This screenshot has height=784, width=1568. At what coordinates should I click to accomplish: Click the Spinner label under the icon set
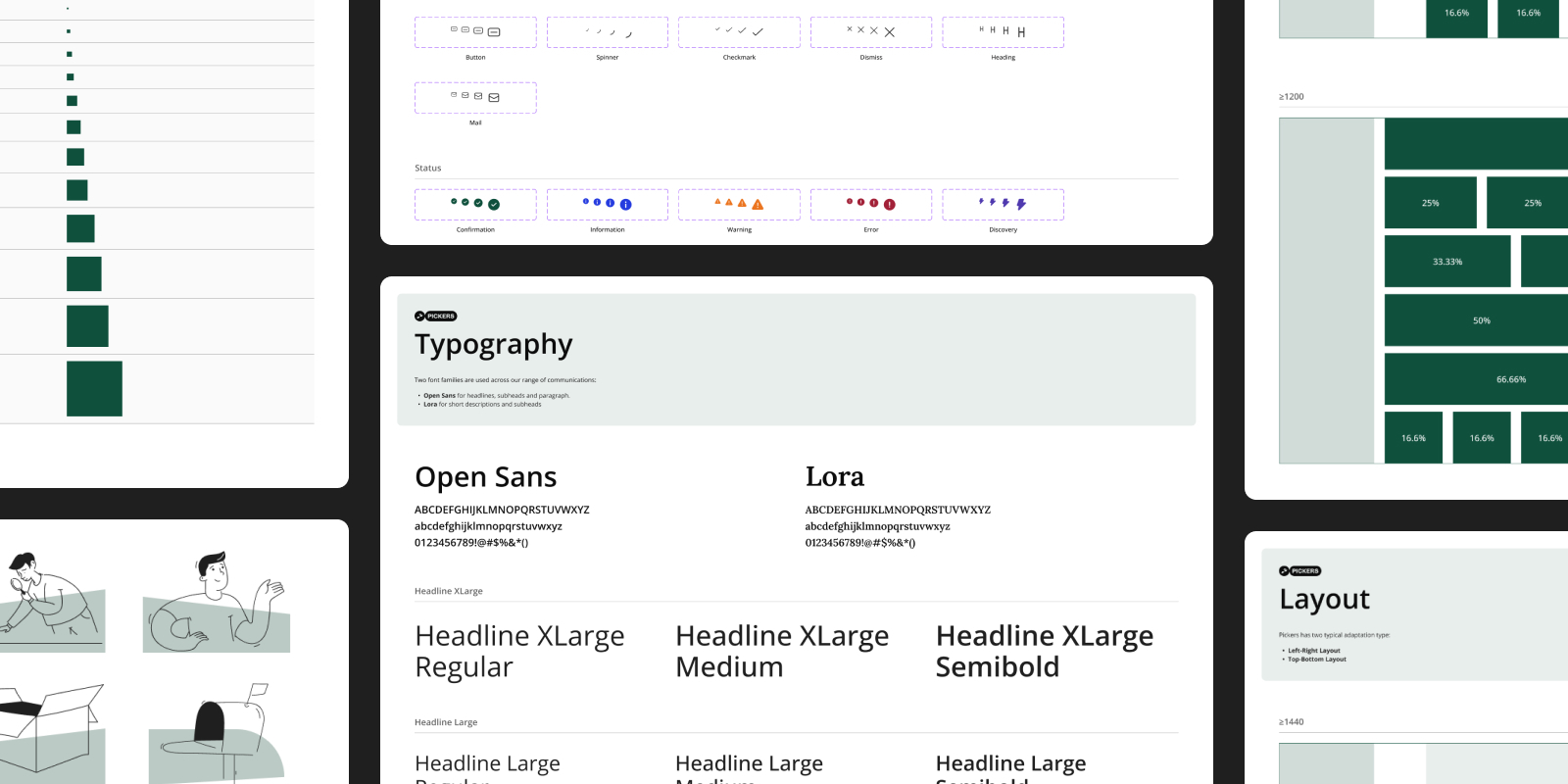608,57
